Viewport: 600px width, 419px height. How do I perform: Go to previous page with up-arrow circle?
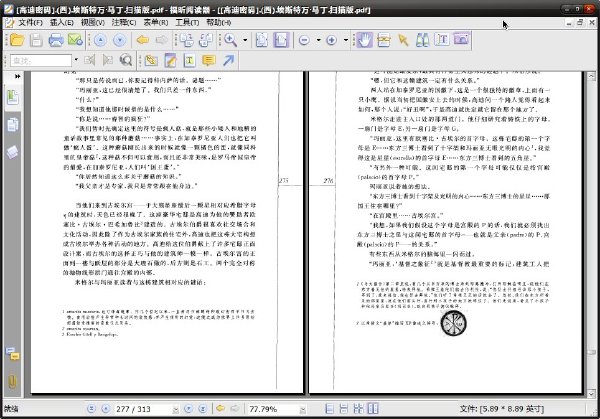(x=100, y=40)
